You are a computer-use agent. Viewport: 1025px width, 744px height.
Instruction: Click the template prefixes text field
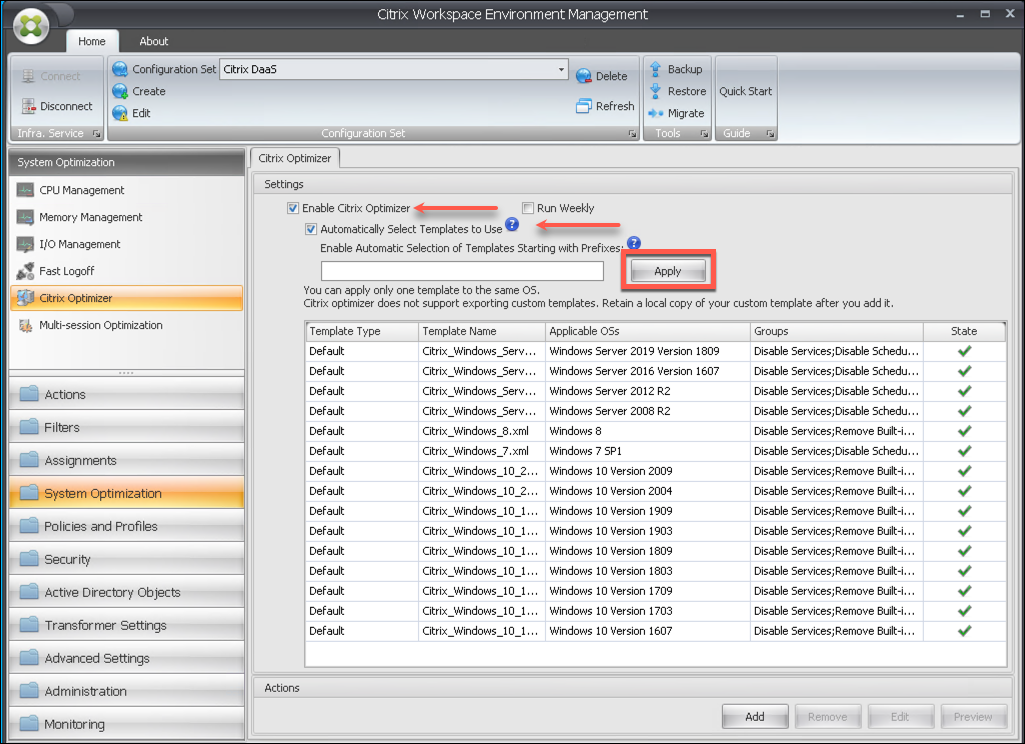[x=462, y=271]
